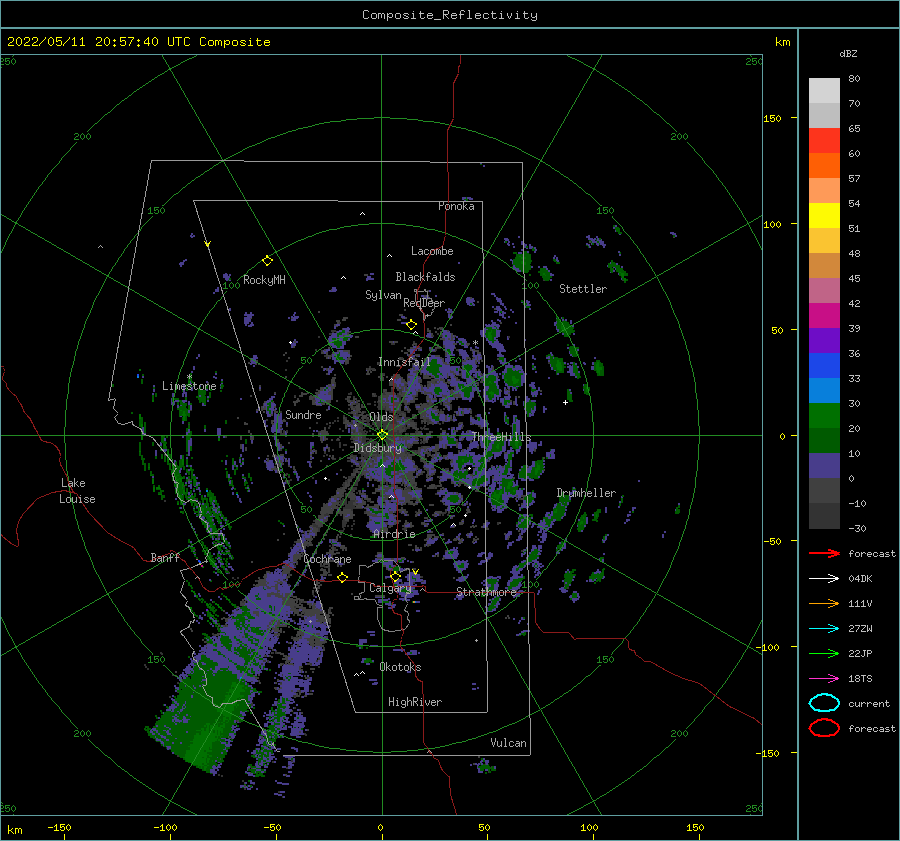Viewport: 900px width, 841px height.
Task: Click the red forecast ellipse icon
Action: point(824,728)
